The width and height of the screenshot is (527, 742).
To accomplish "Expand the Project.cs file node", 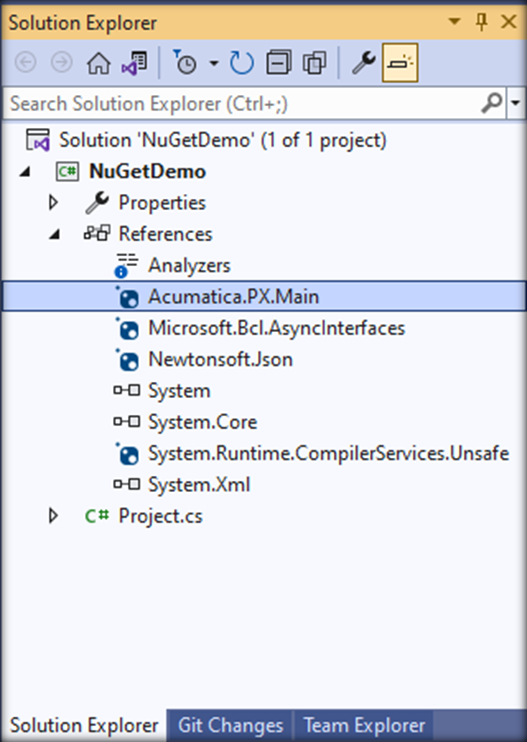I will [53, 516].
